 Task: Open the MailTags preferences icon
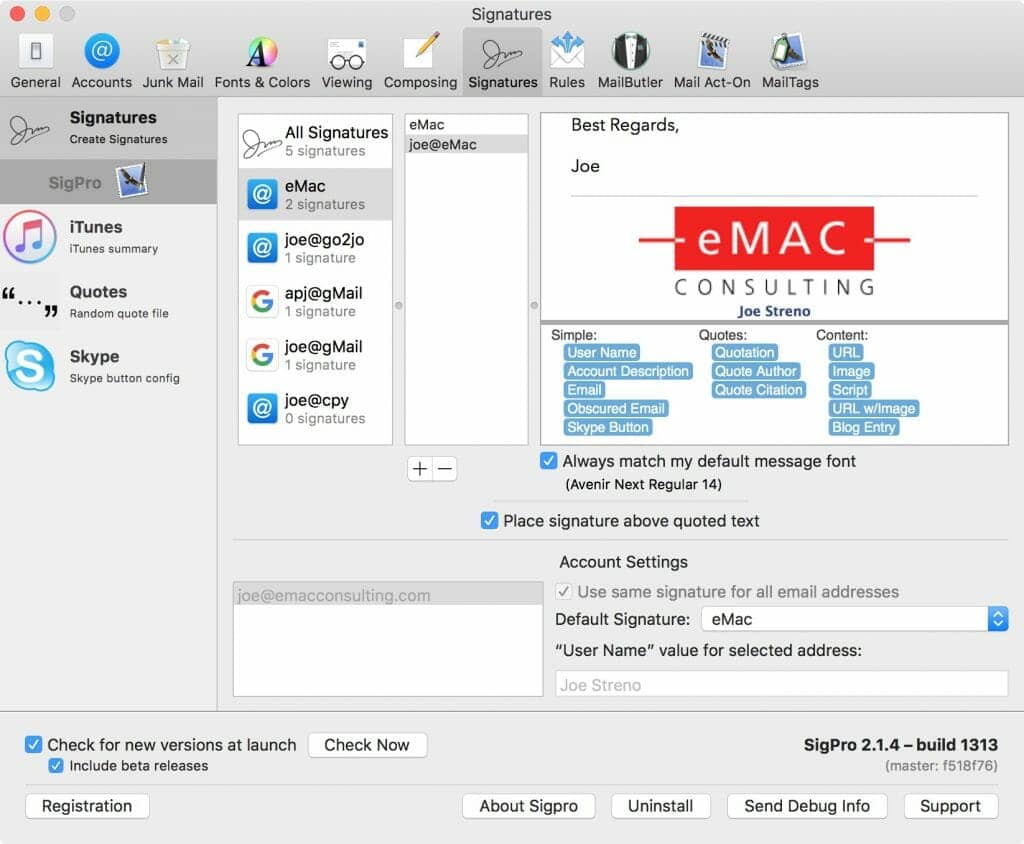(x=790, y=61)
